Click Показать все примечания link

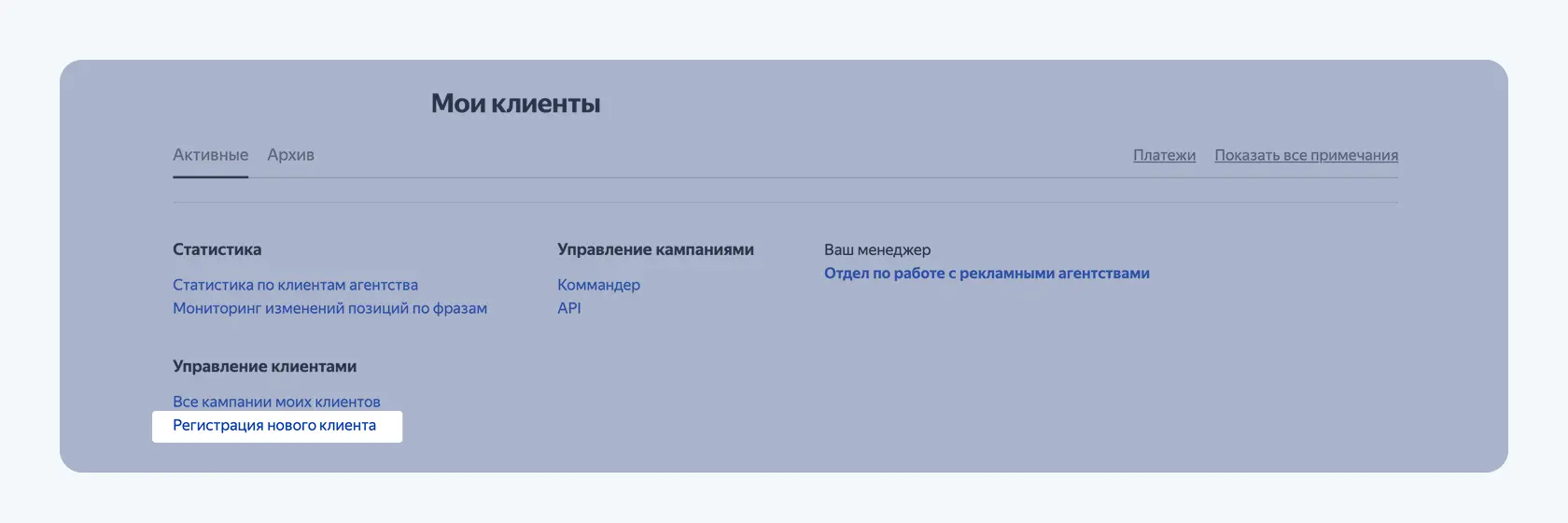click(1306, 155)
